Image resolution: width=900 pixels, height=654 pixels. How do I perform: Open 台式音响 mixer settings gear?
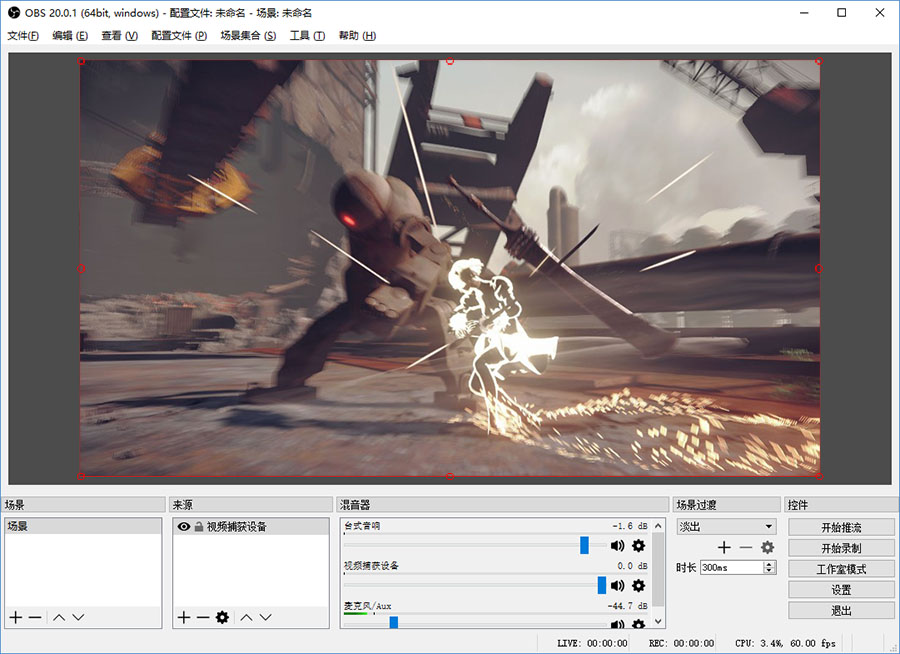638,546
